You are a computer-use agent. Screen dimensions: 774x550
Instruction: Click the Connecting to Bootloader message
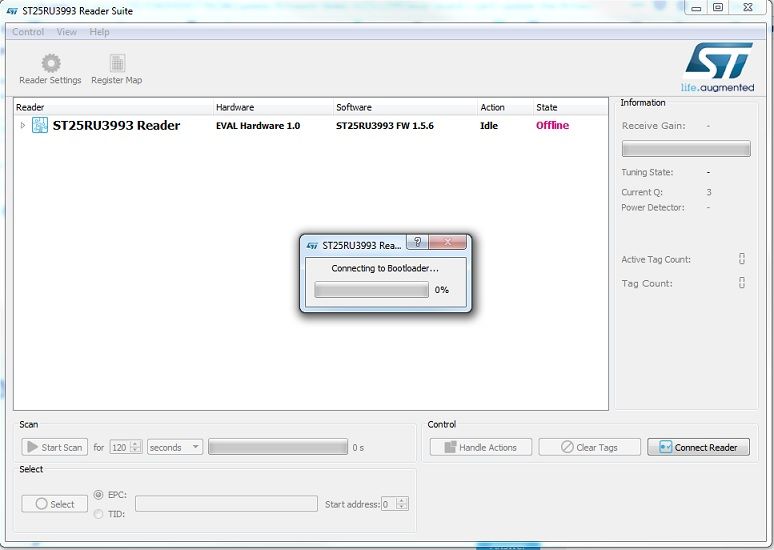[x=385, y=269]
